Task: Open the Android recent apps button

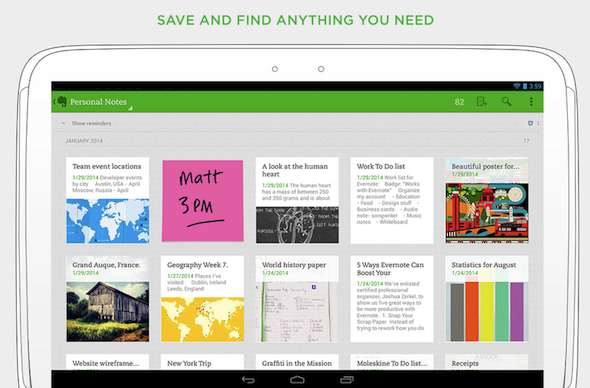Action: click(347, 380)
